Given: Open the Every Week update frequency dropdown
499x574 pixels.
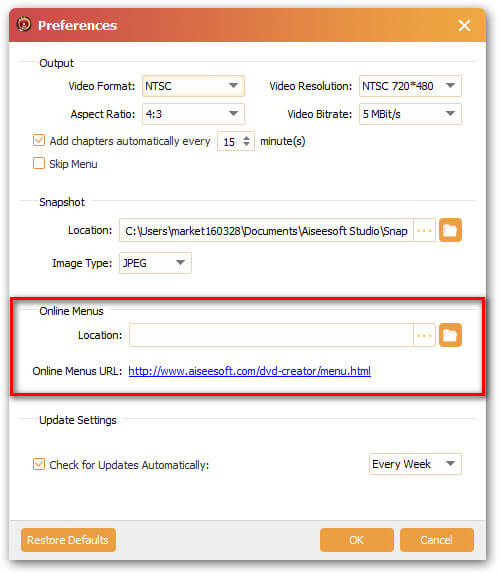Looking at the screenshot, I should coord(415,464).
